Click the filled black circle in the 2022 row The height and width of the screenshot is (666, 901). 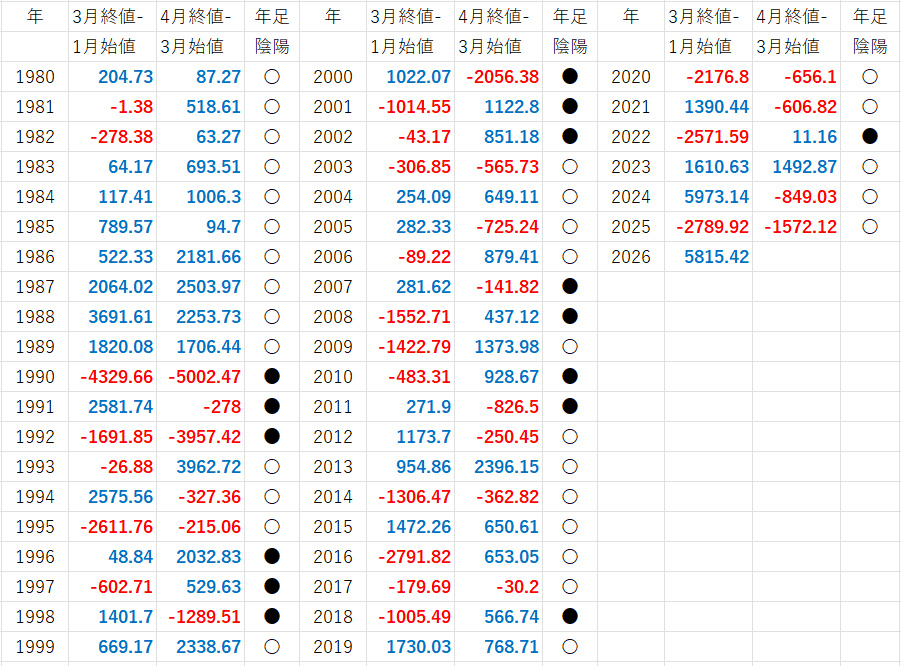869,137
